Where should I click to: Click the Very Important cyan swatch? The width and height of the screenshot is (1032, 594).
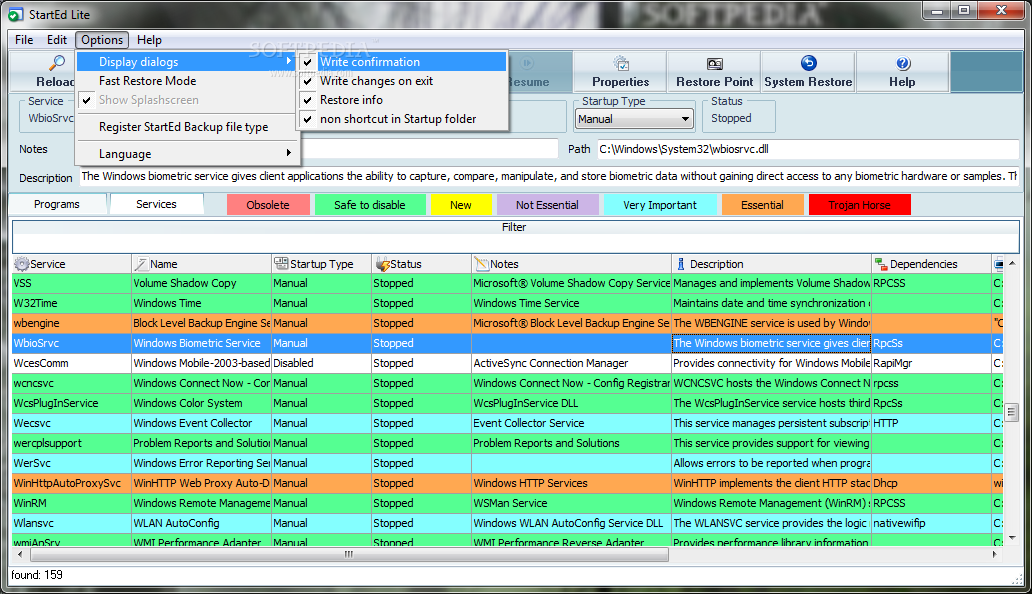point(660,205)
